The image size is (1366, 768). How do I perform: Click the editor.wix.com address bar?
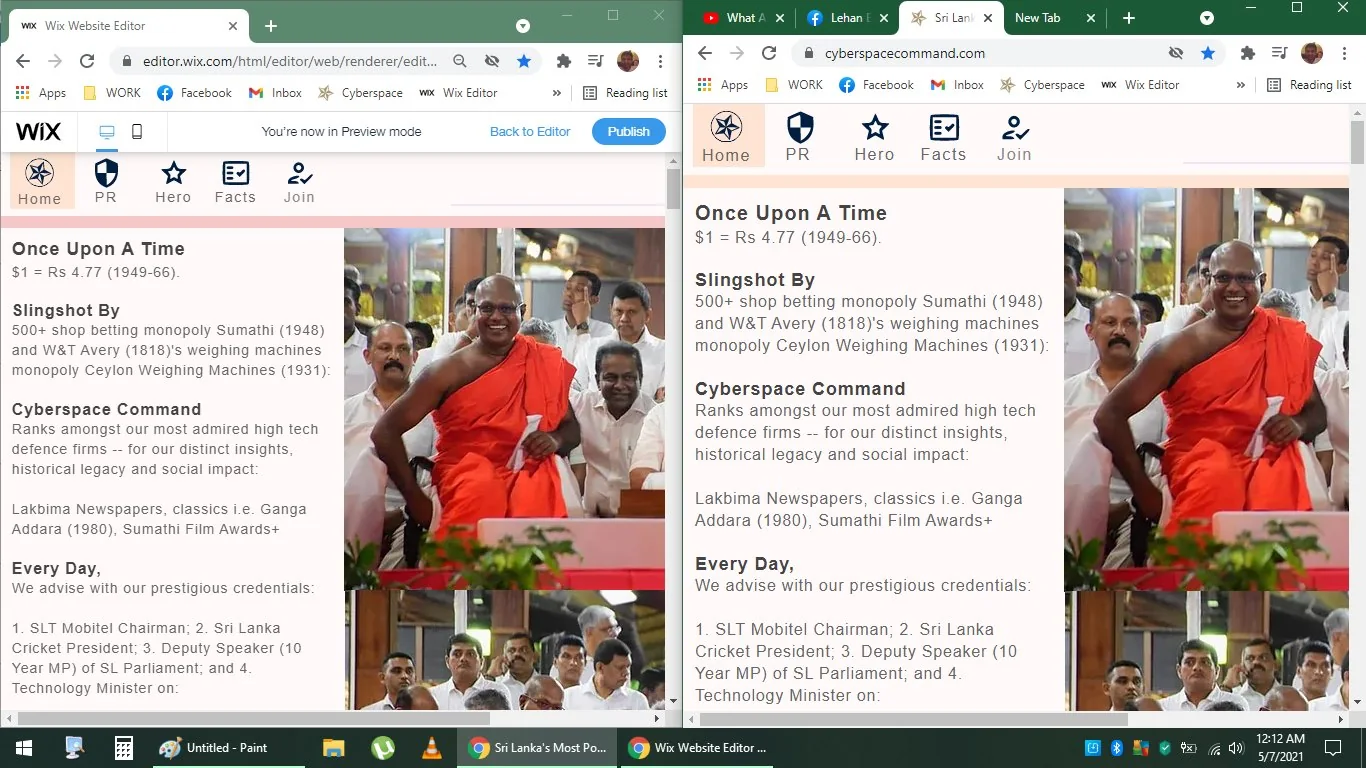(x=290, y=61)
